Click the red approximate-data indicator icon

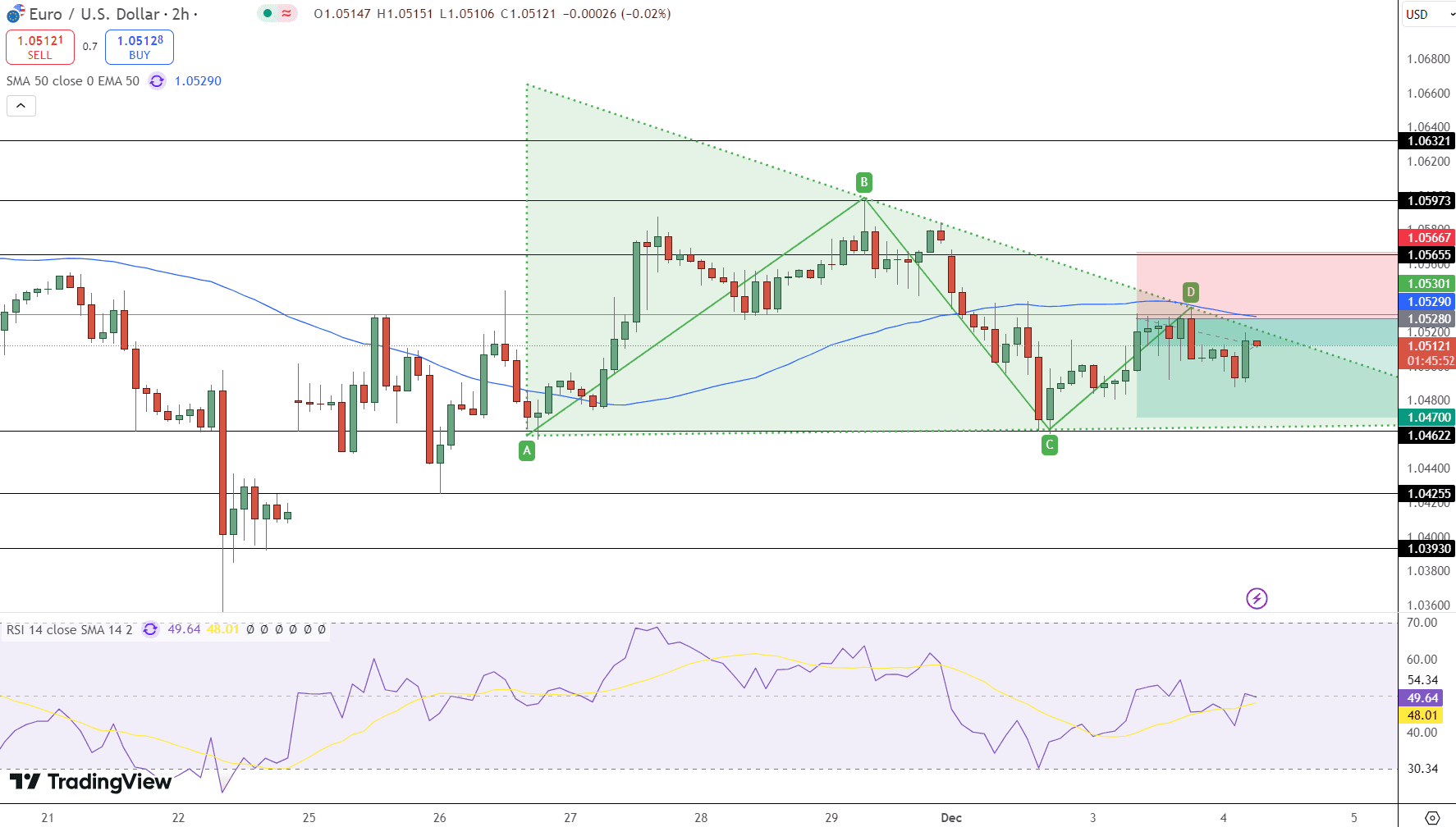tap(286, 13)
